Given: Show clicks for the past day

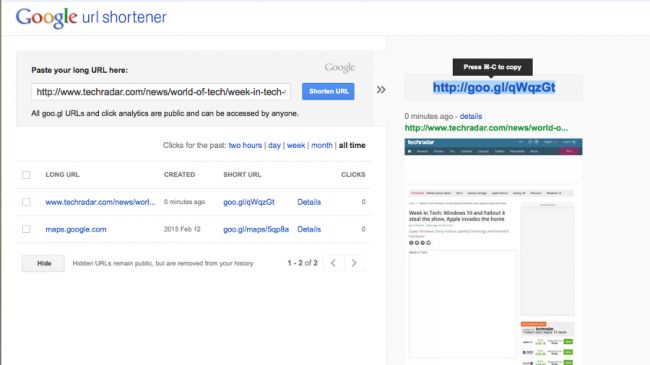Looking at the screenshot, I should (x=274, y=145).
